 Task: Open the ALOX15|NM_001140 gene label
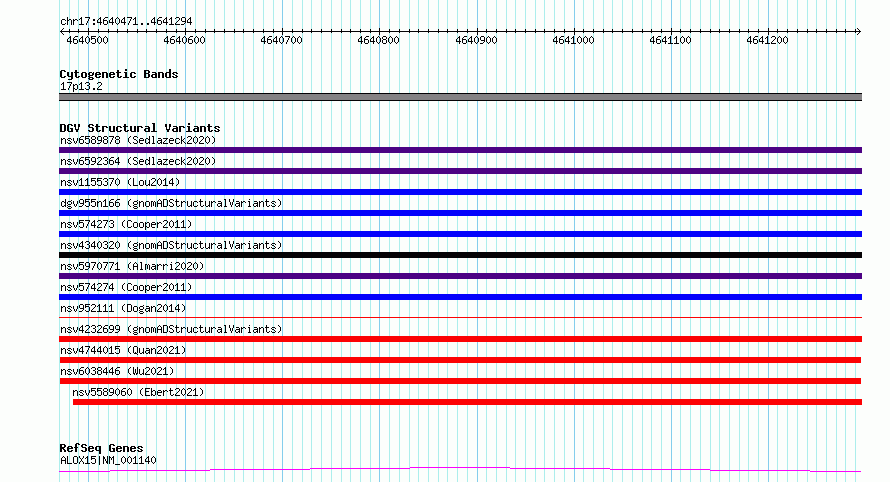108,460
